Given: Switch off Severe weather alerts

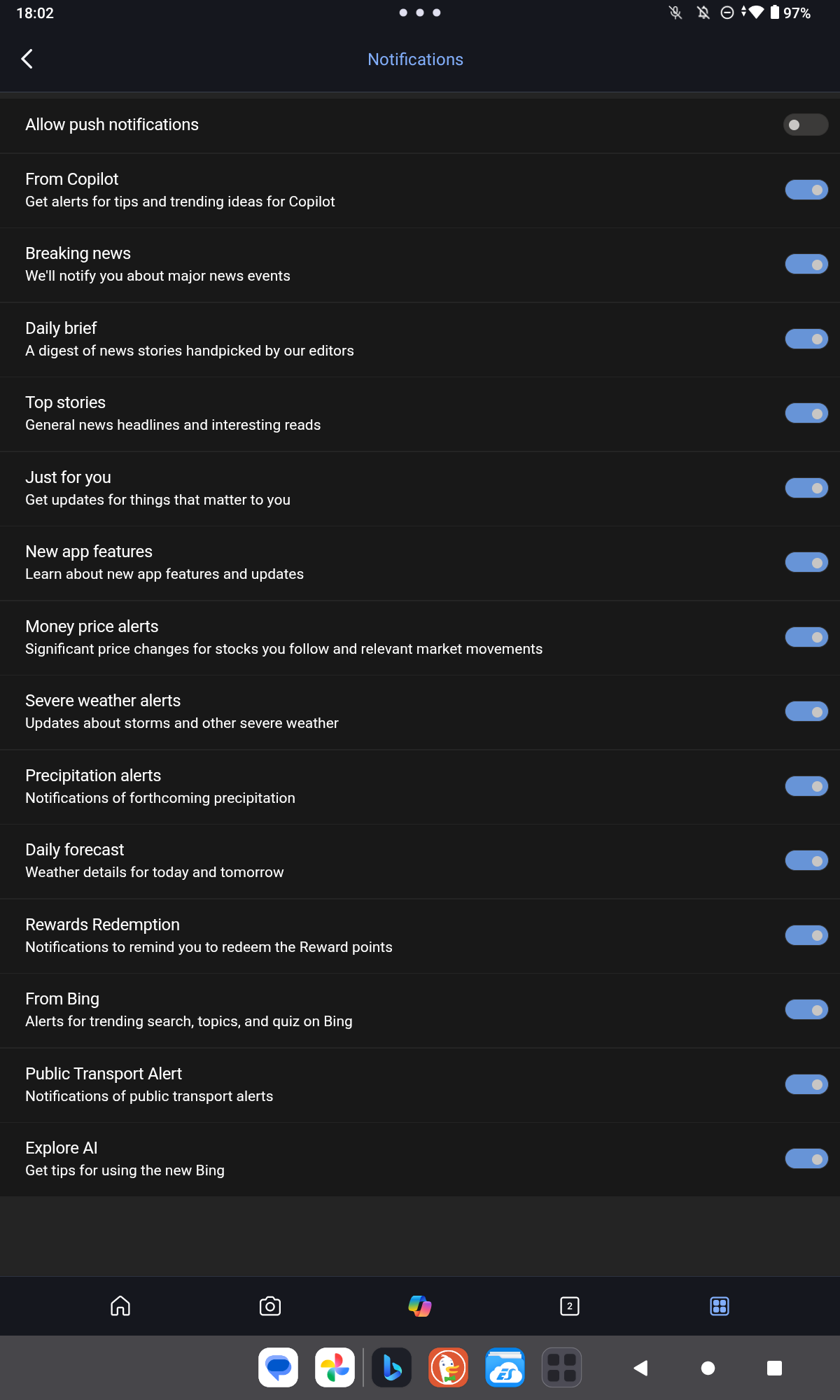Looking at the screenshot, I should point(806,712).
